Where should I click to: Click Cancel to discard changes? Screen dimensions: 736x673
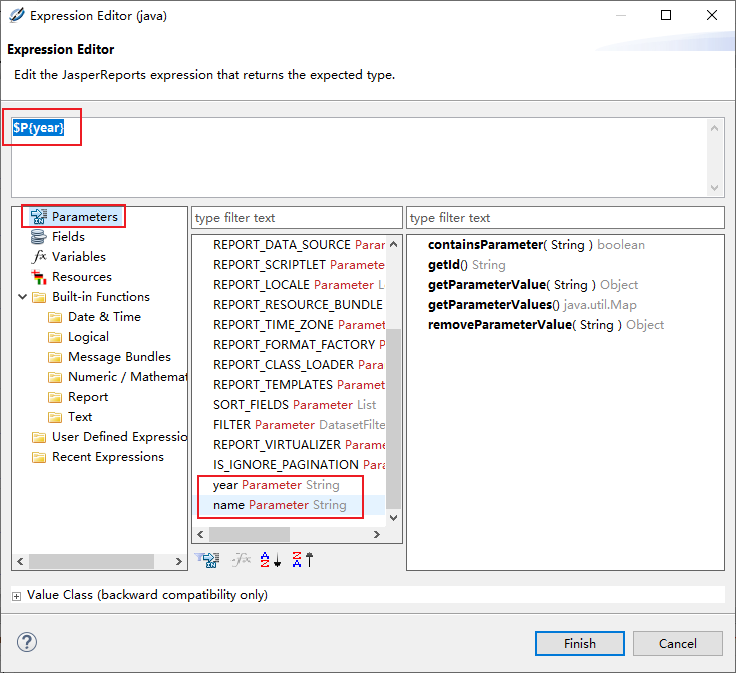point(677,643)
